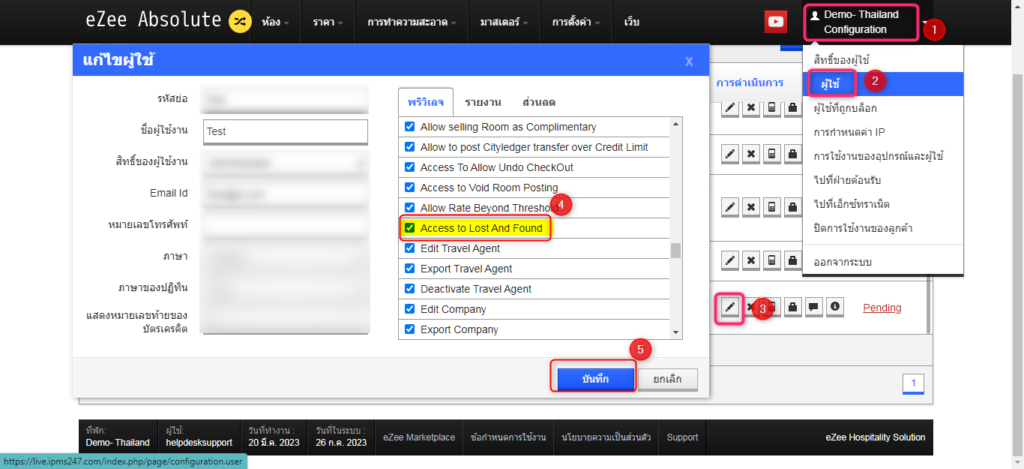1024x469 pixels.
Task: Click the pencil icon in the fourth user row
Action: (731, 261)
